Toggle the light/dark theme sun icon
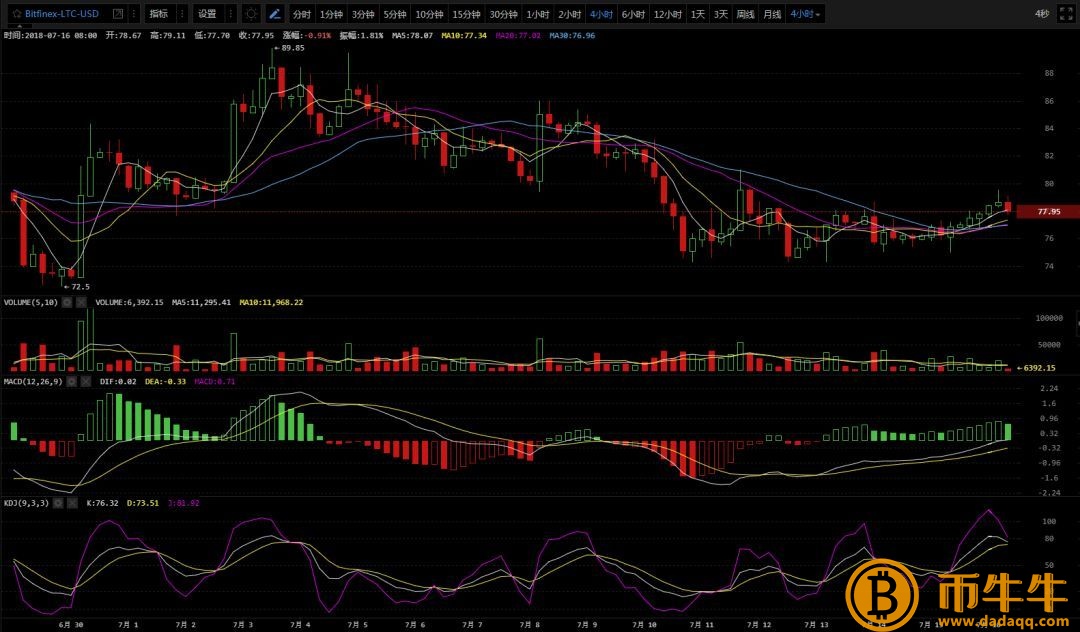 pos(251,14)
